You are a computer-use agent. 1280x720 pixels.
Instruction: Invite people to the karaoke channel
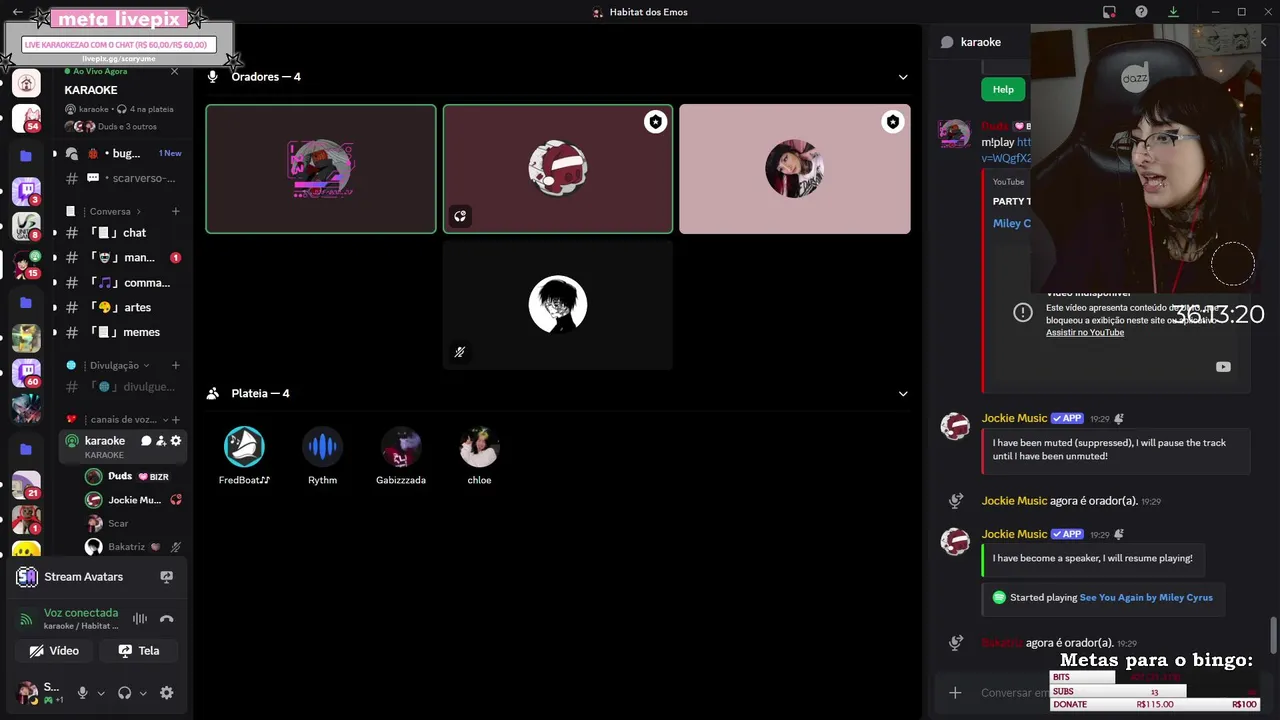[x=161, y=441]
